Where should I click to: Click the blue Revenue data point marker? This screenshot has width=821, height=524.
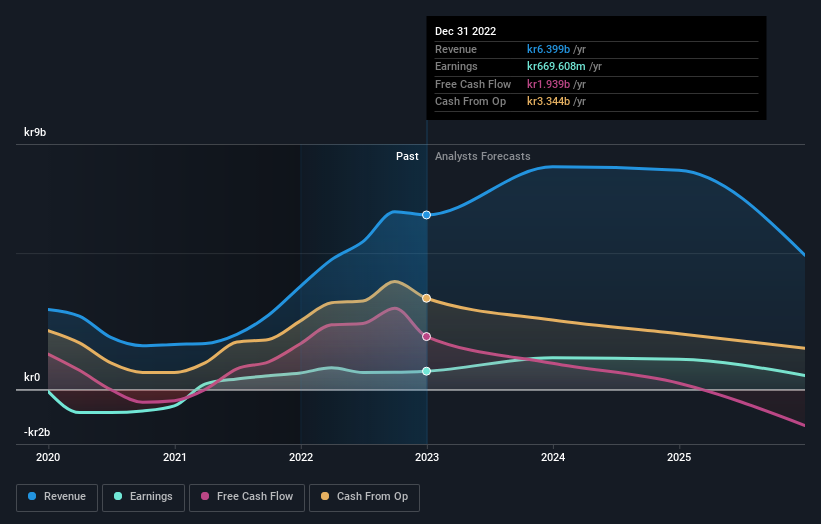[427, 215]
